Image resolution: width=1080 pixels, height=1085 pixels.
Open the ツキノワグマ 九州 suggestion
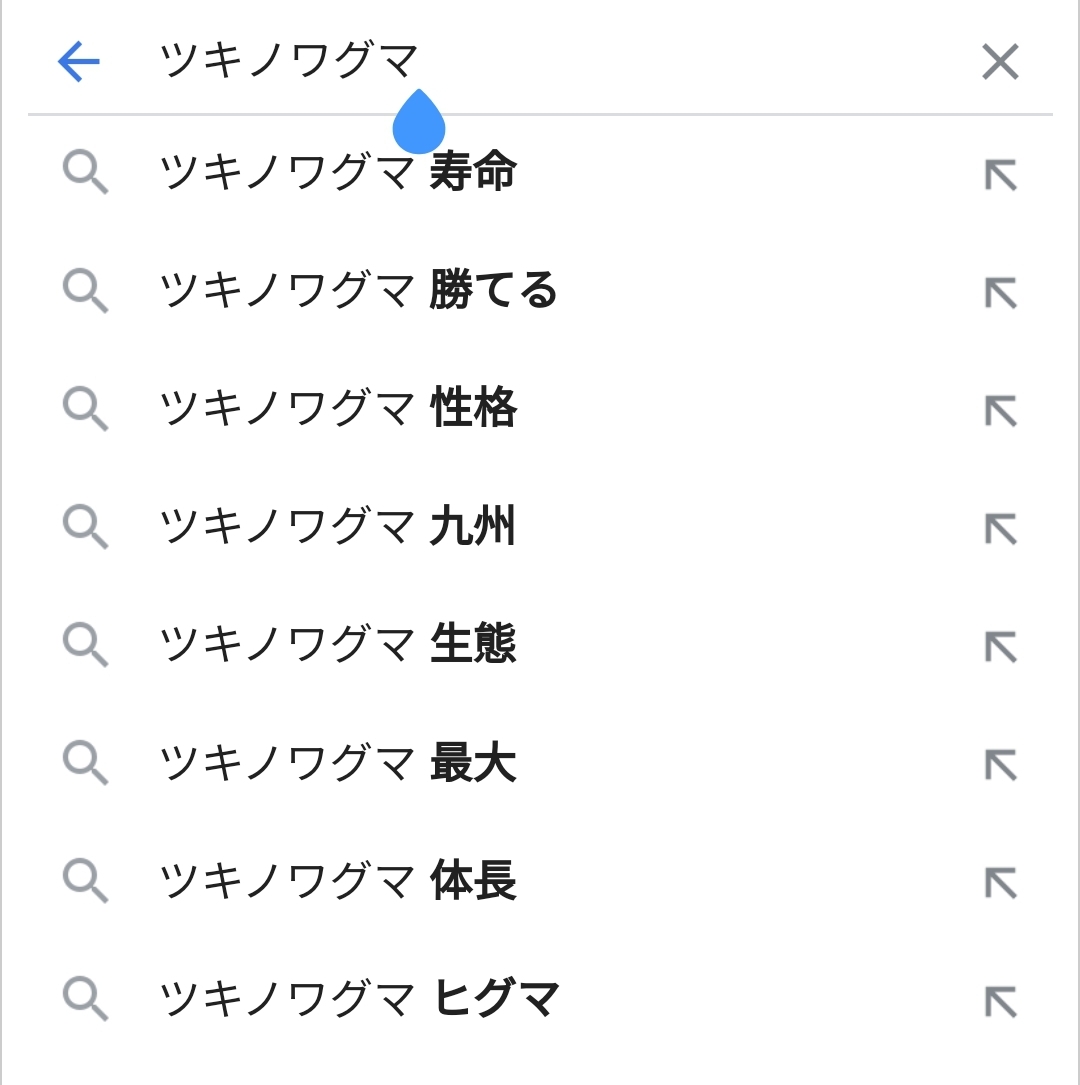click(338, 527)
